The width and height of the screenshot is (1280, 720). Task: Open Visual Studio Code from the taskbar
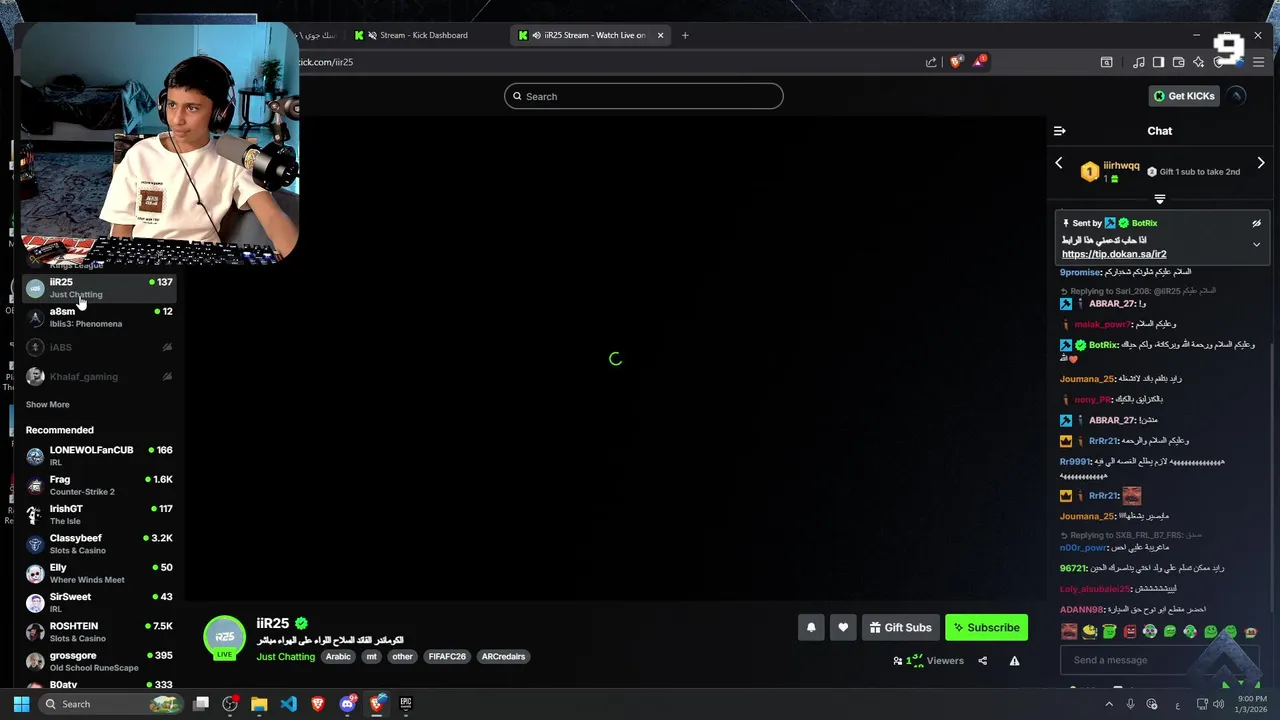(x=288, y=704)
